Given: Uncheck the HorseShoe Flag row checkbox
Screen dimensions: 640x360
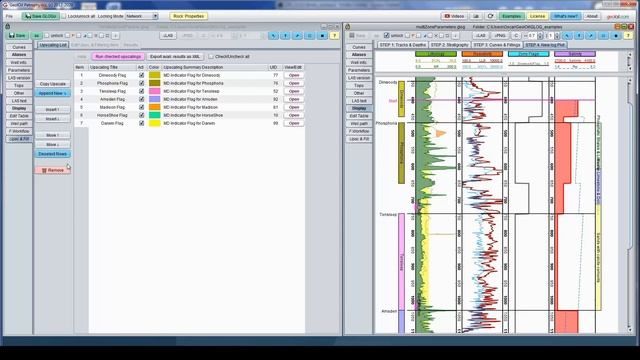Looking at the screenshot, I should [x=141, y=115].
